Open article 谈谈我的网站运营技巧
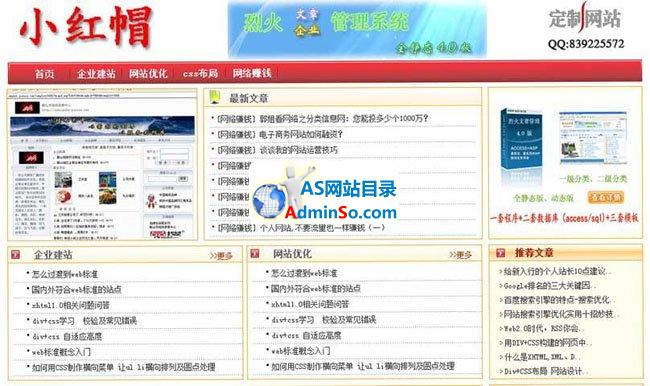Image resolution: width=650 pixels, height=386 pixels. pos(277,150)
